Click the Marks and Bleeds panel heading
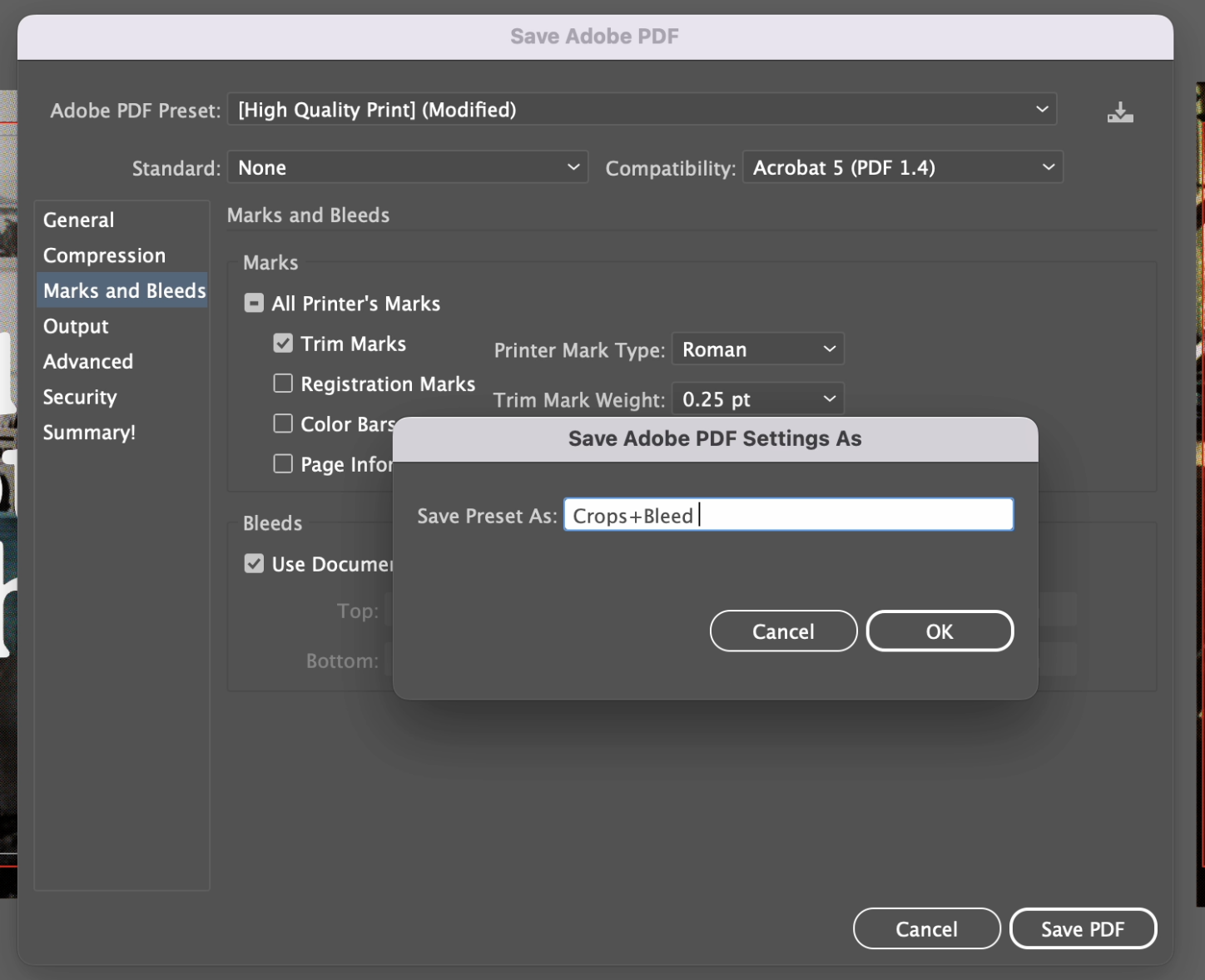Screen dimensions: 1205x980 pos(309,215)
